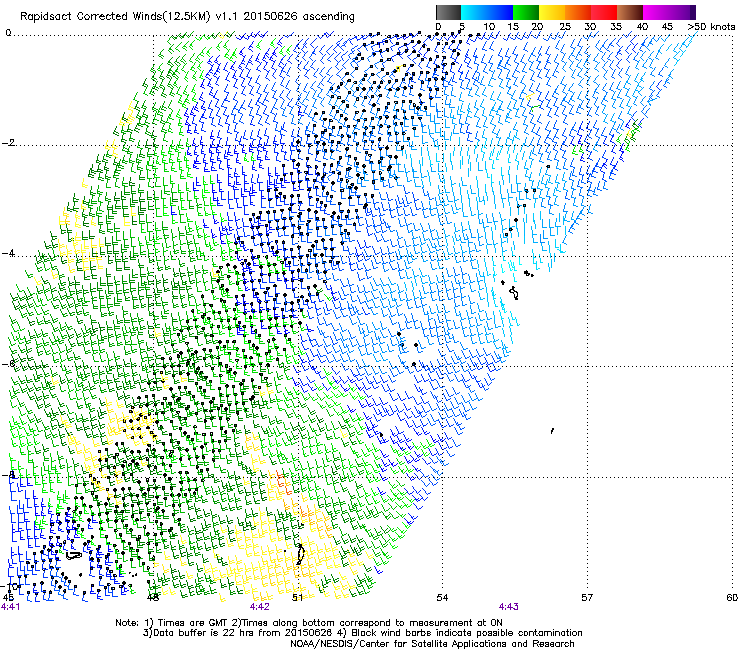Screen dimensions: 740x650
Task: Click the legend tick label '30'
Action: (x=590, y=27)
